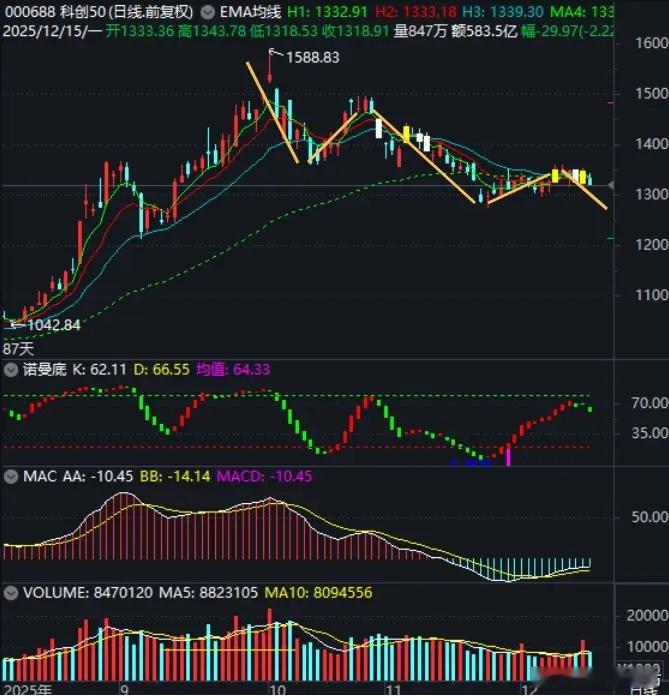Click the 1100 price axis label
The image size is (669, 696).
[652, 295]
